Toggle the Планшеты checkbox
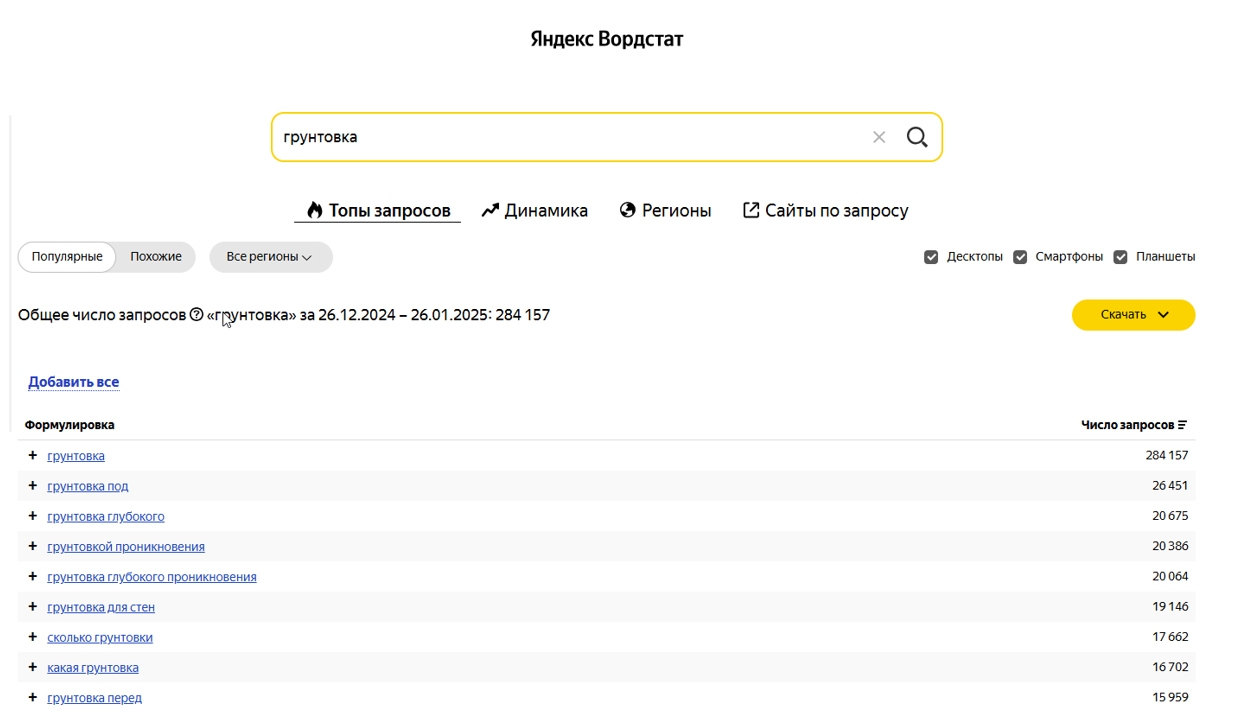 [x=1121, y=258]
